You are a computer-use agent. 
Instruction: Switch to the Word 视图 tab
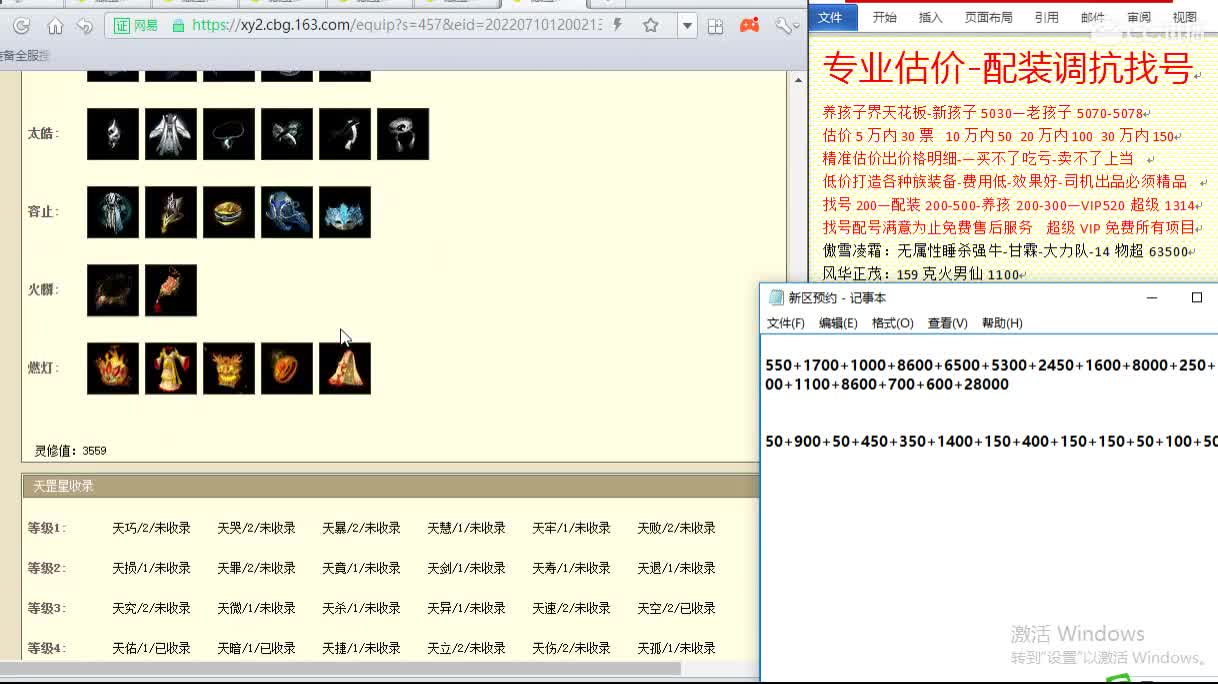click(1185, 17)
